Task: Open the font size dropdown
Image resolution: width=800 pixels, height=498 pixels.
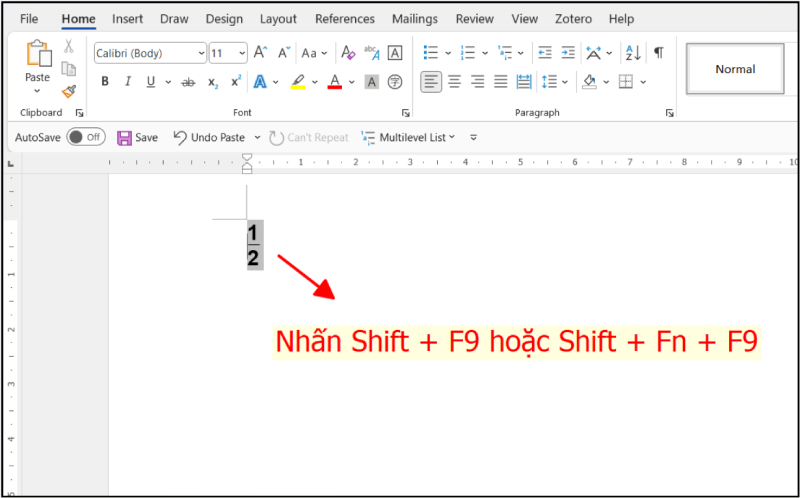Action: click(x=242, y=53)
